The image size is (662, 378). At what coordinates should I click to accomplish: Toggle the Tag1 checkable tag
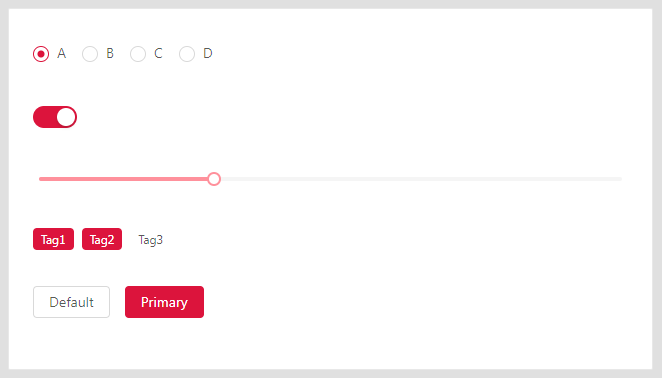pos(54,239)
